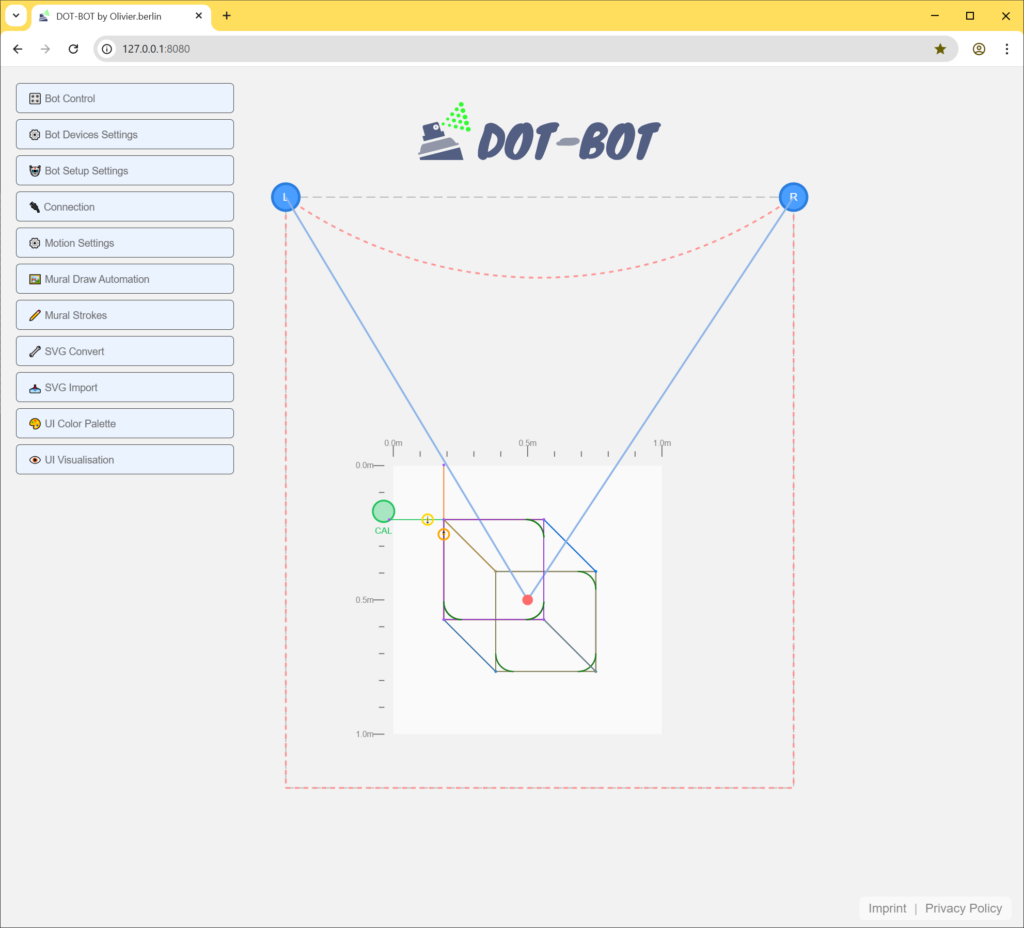The height and width of the screenshot is (928, 1024).
Task: Open the Bot Control panel
Action: click(x=125, y=98)
